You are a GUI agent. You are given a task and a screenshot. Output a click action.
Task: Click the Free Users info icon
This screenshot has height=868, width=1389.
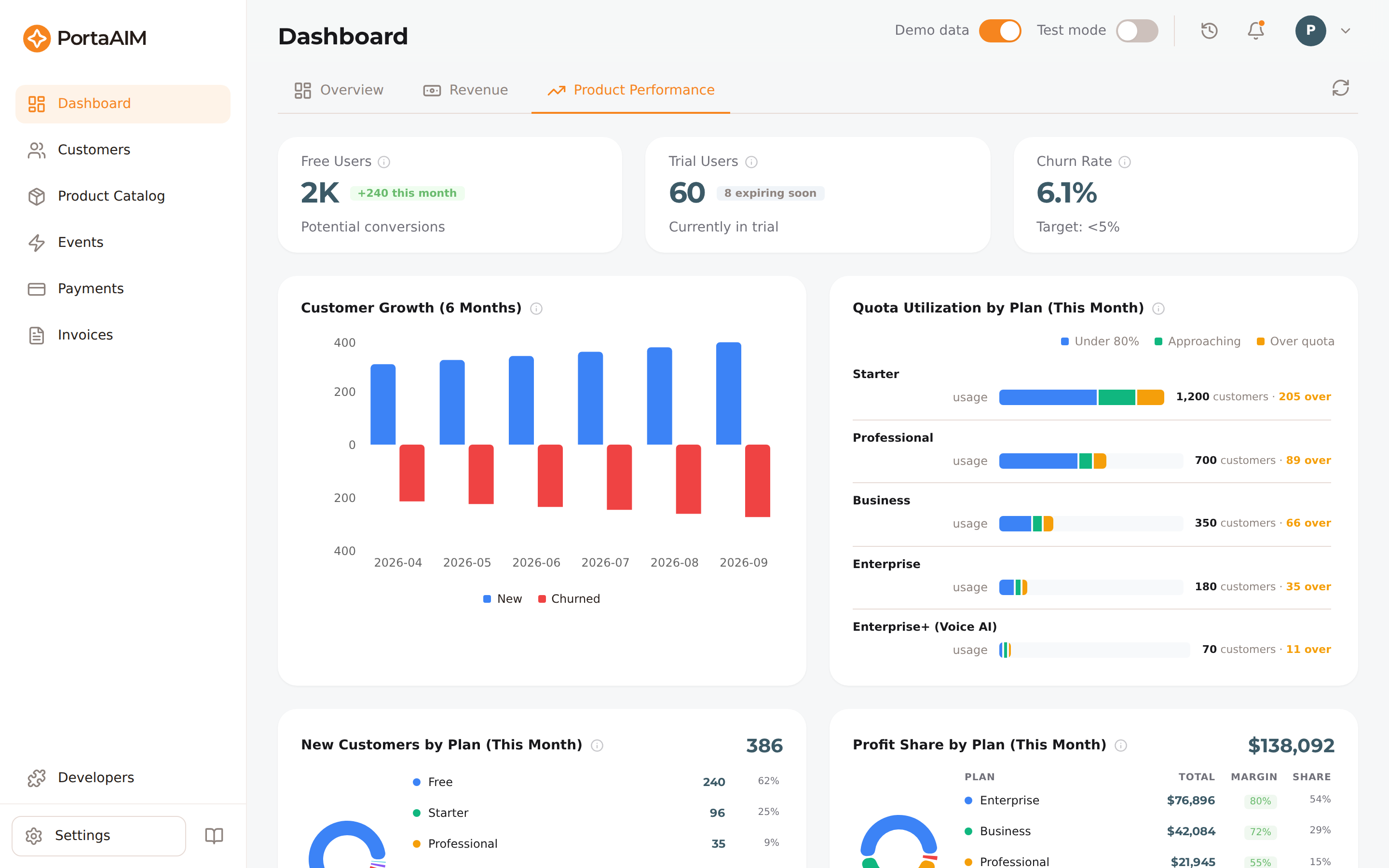coord(384,162)
